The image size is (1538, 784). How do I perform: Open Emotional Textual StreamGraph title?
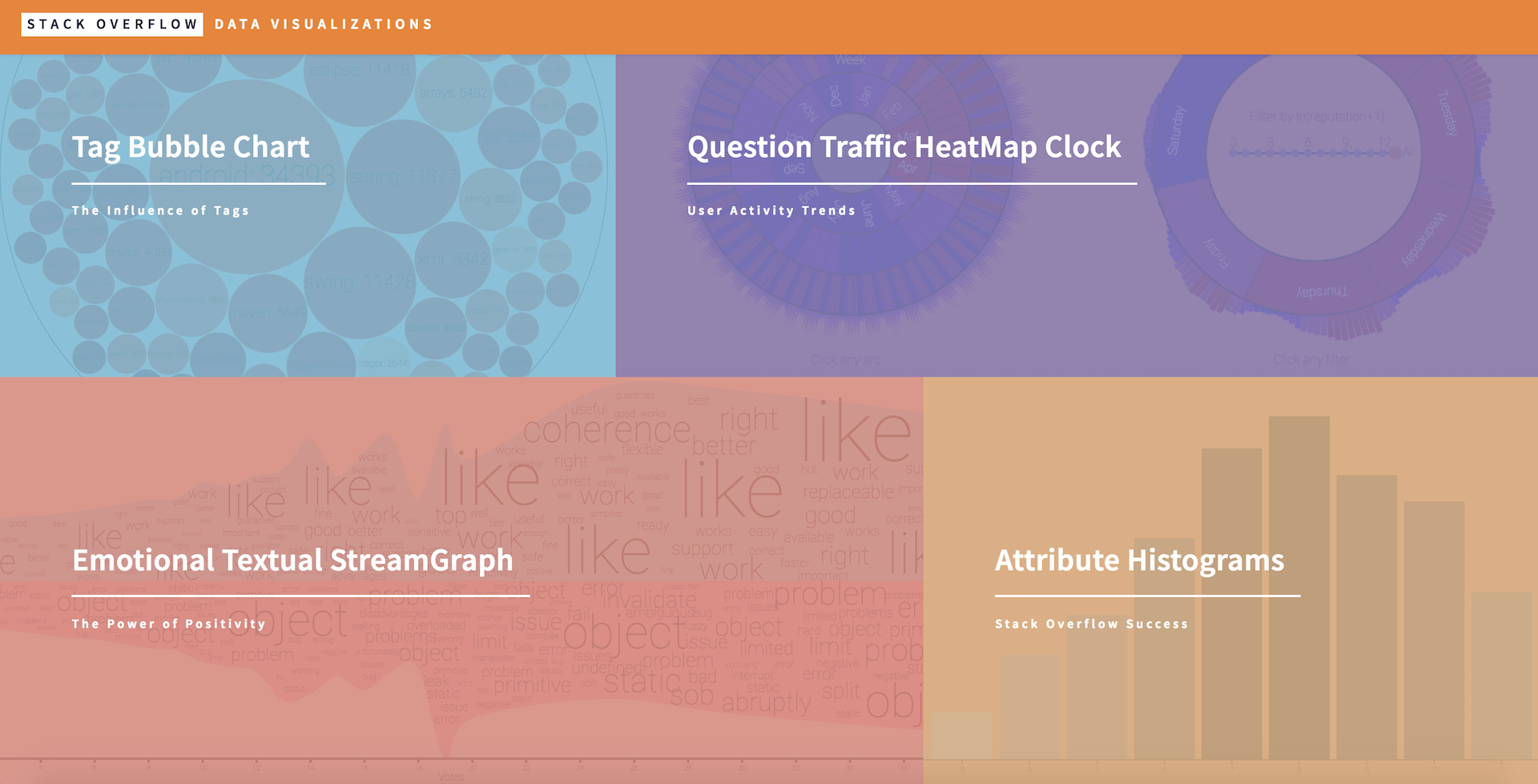292,560
